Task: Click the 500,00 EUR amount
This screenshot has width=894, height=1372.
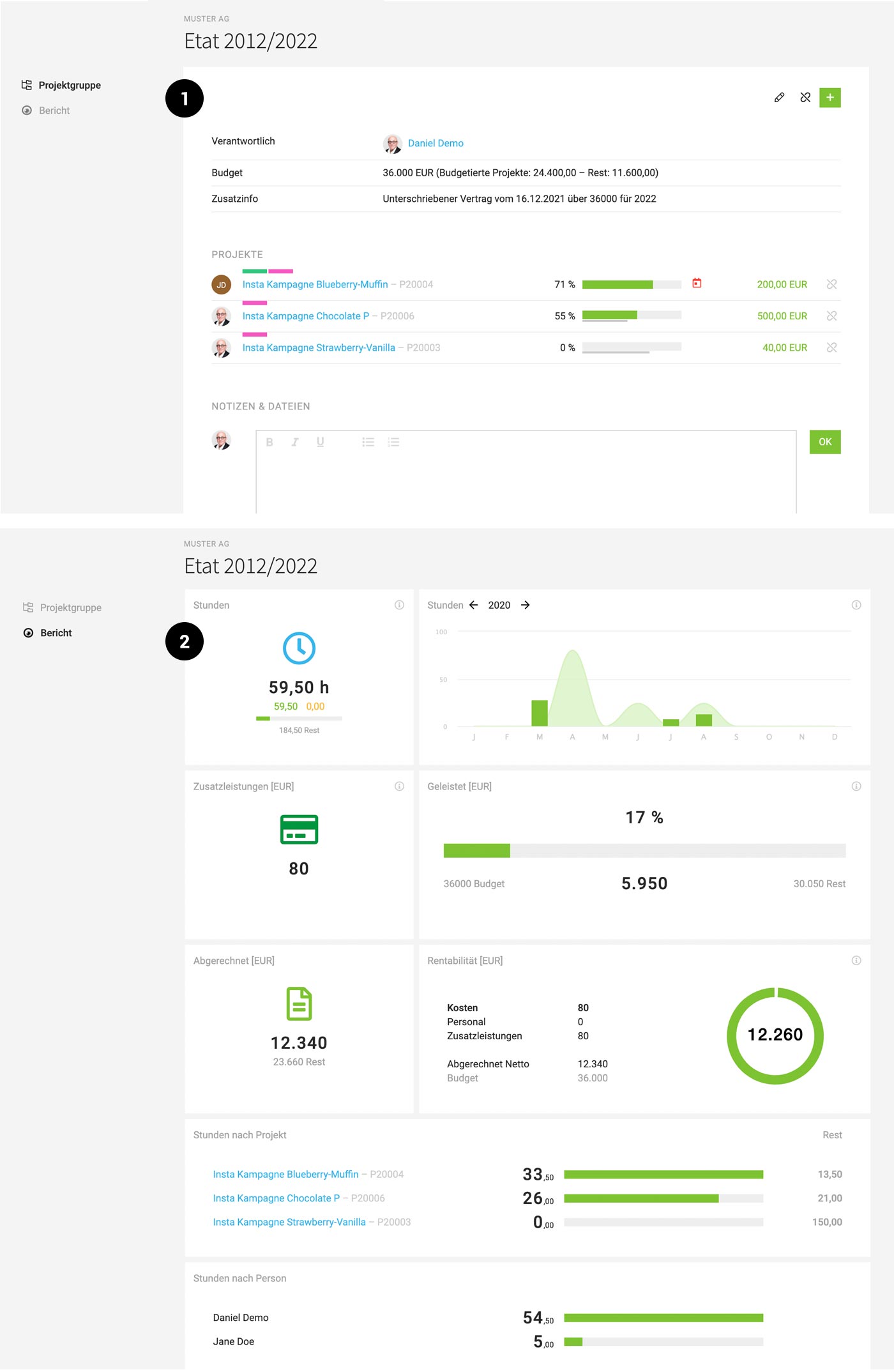Action: click(782, 316)
